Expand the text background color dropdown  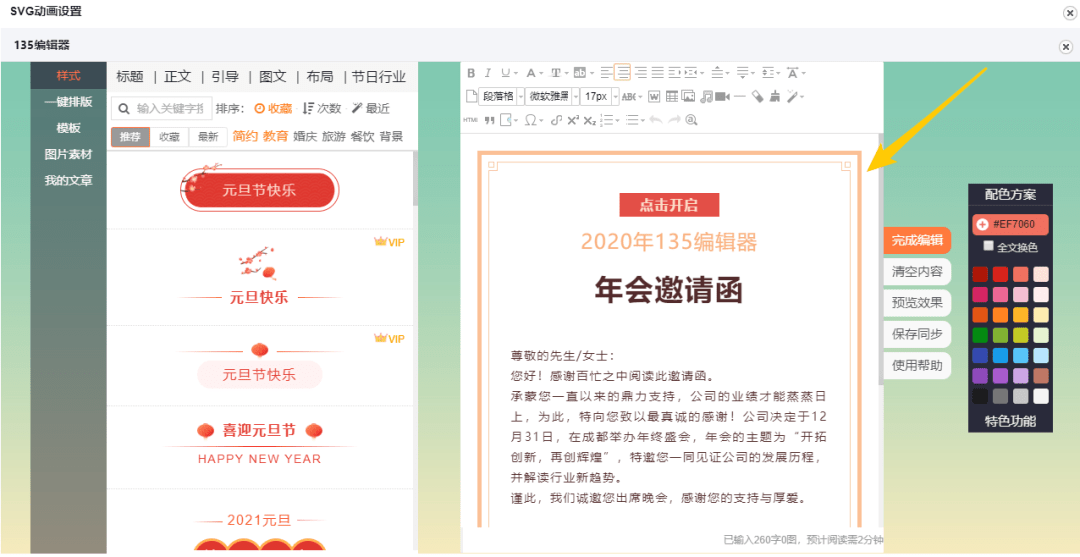point(592,72)
